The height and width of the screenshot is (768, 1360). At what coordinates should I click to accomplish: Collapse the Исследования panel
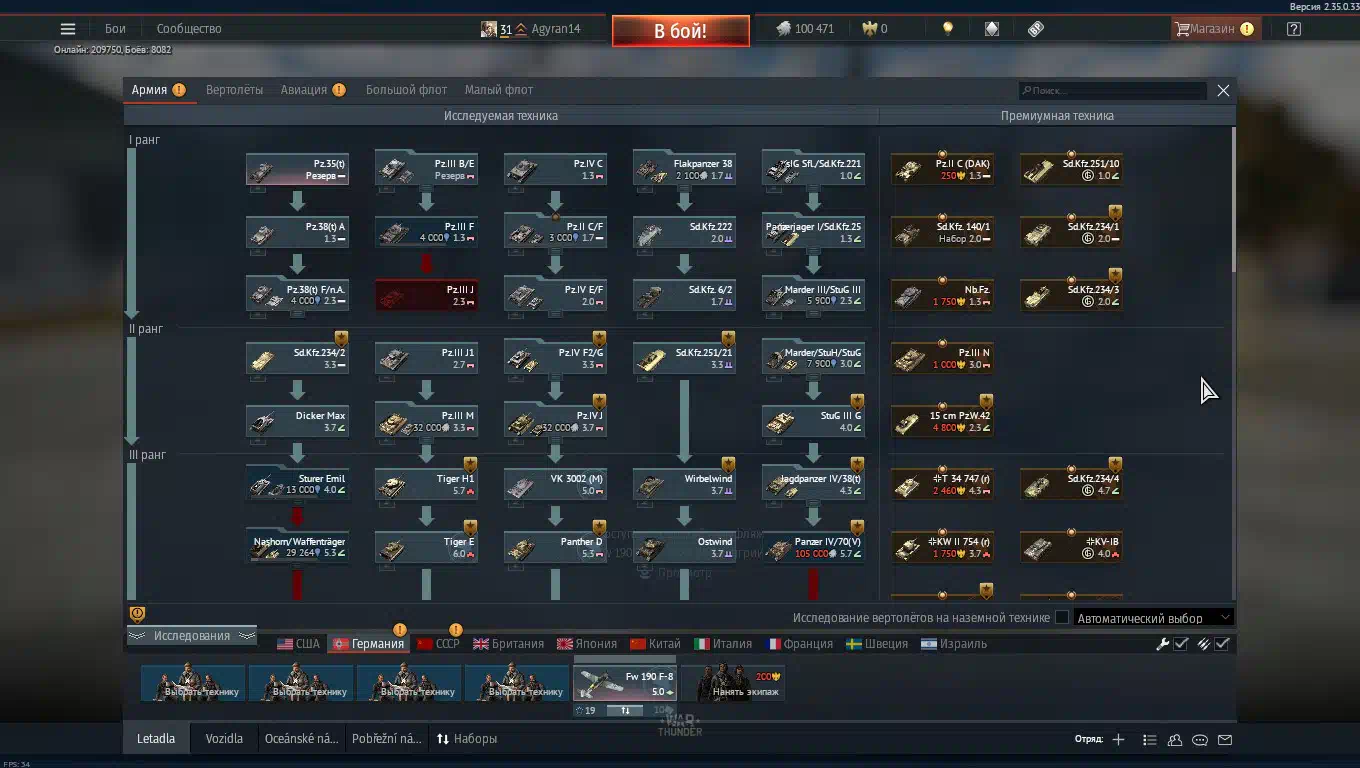[192, 636]
